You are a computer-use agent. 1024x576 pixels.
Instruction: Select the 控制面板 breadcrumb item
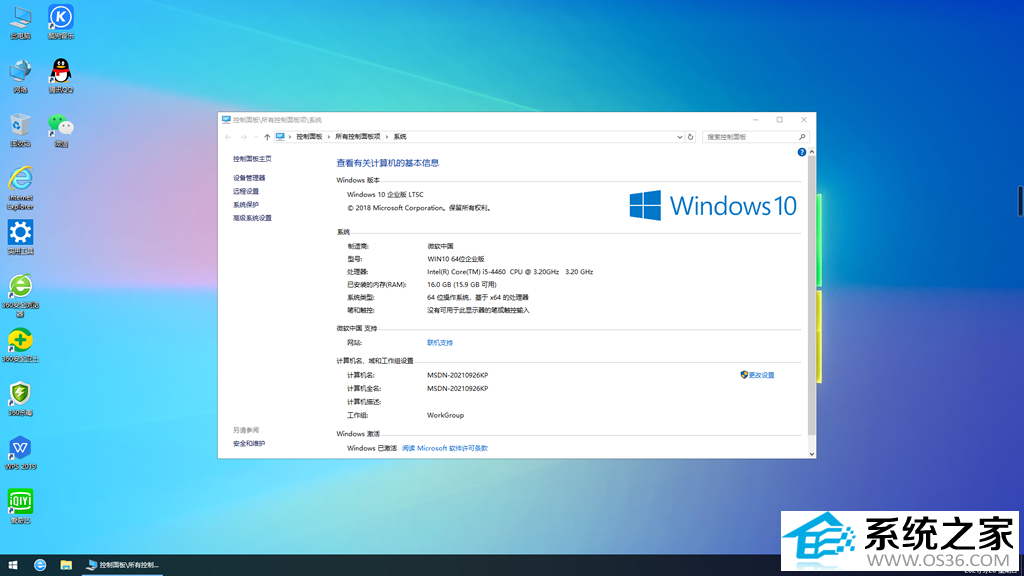pos(310,137)
